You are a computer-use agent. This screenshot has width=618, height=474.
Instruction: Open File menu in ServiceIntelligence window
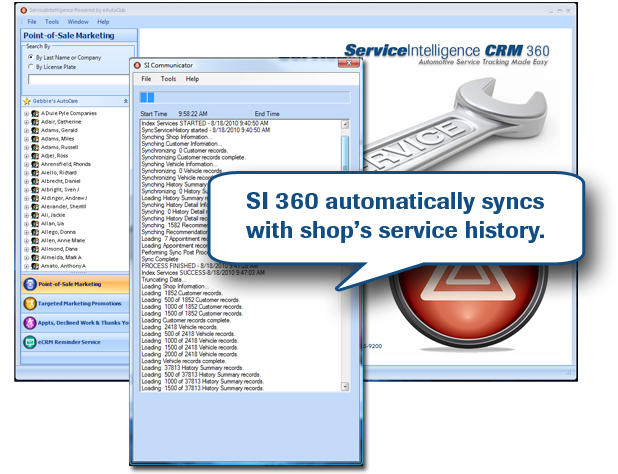tap(32, 22)
